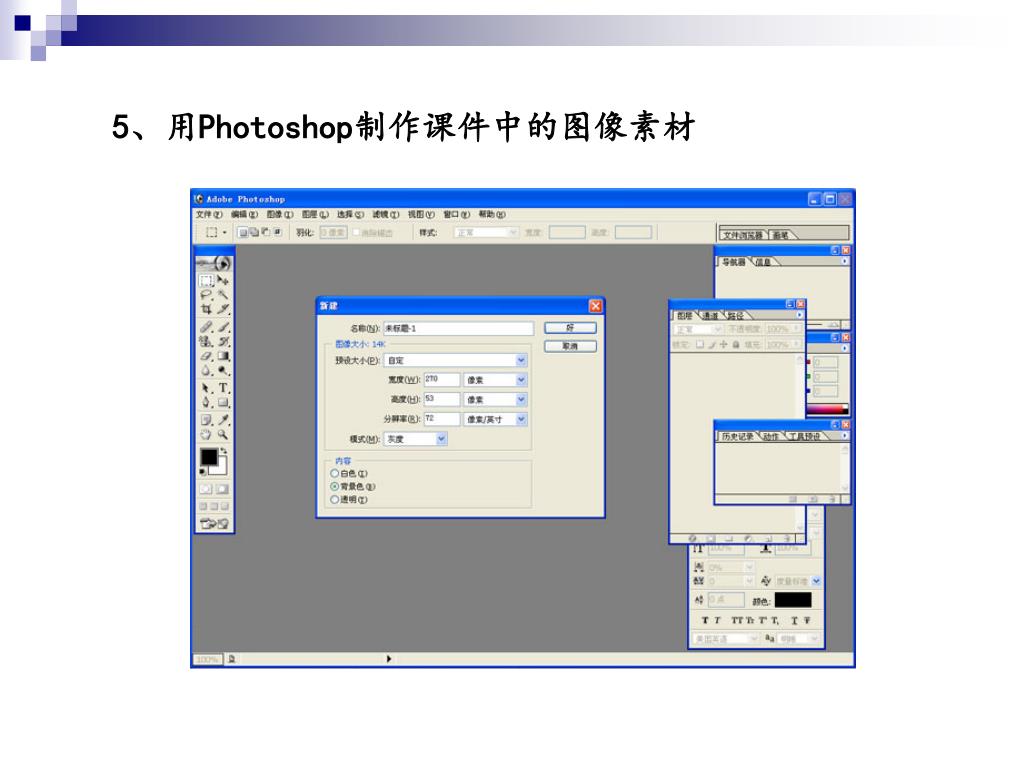Select the Healing Brush tool

[206, 327]
